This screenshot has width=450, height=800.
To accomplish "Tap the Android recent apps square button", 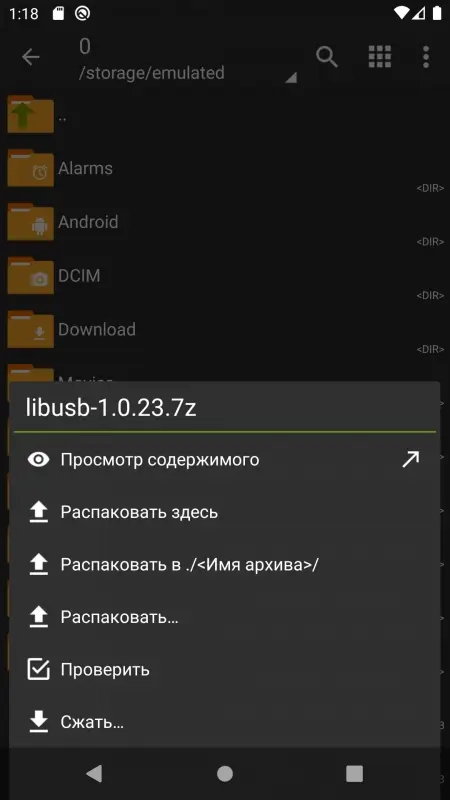I will (354, 774).
